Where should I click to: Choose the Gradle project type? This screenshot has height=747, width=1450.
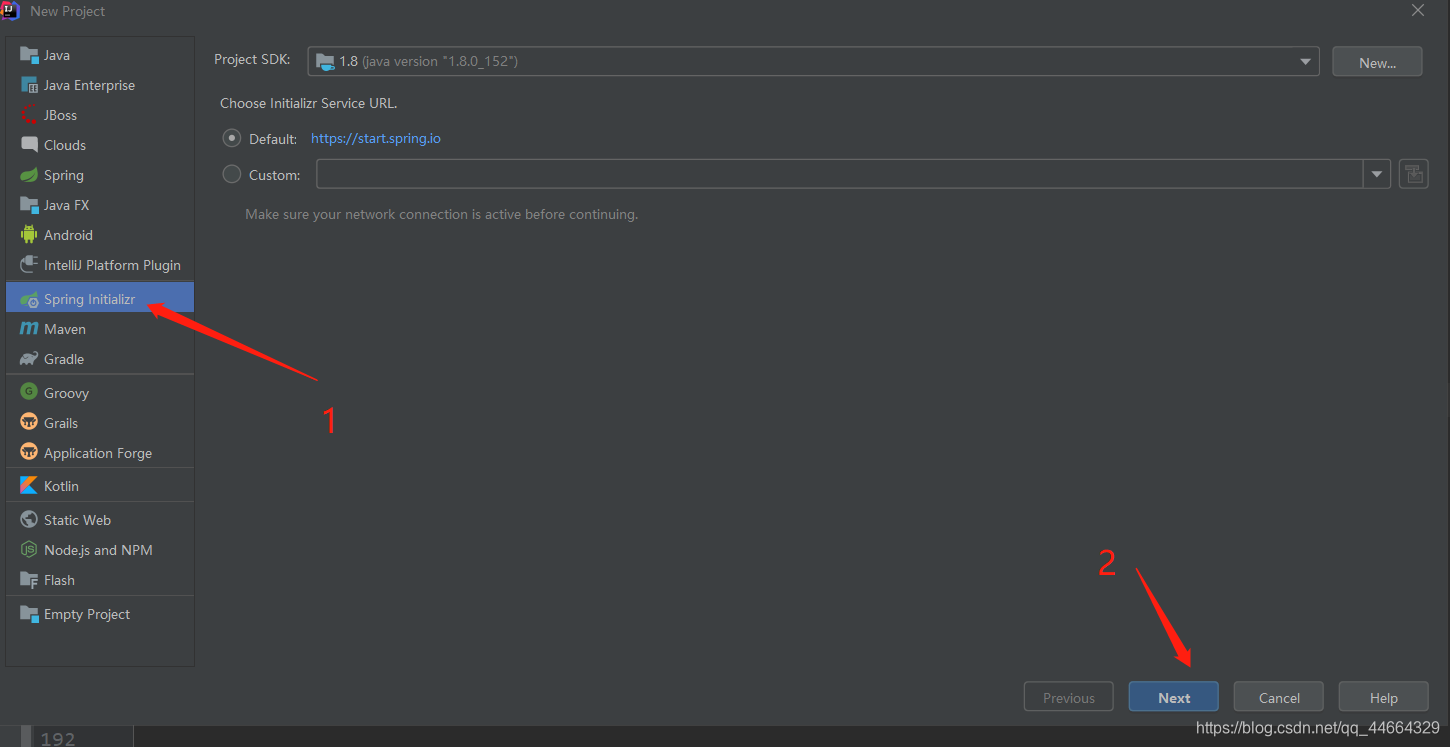coord(100,359)
